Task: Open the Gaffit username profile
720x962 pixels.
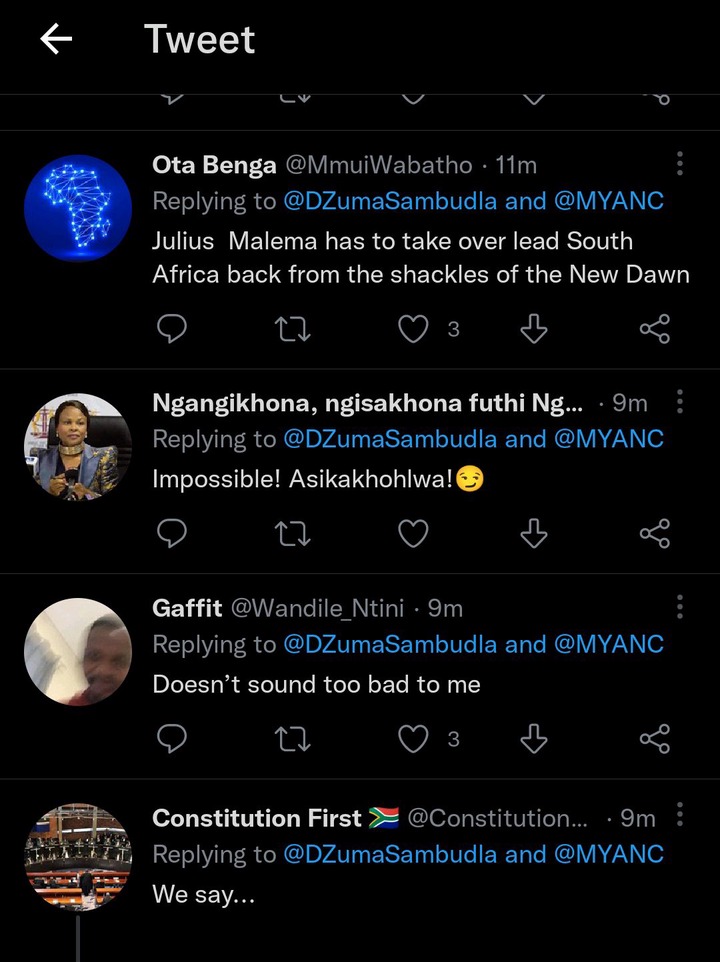Action: click(187, 608)
